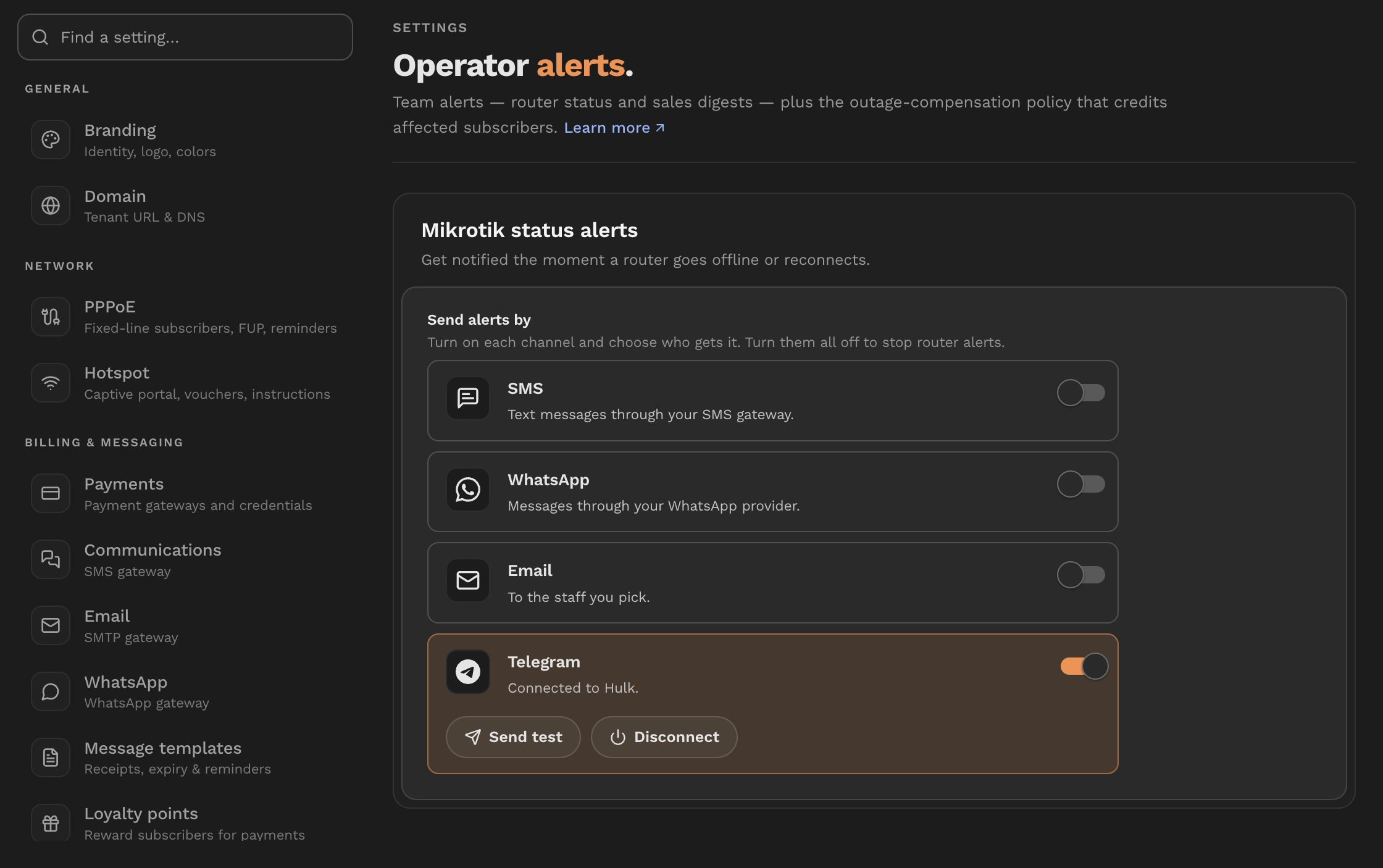
Task: Open Message templates settings
Action: pos(185,757)
